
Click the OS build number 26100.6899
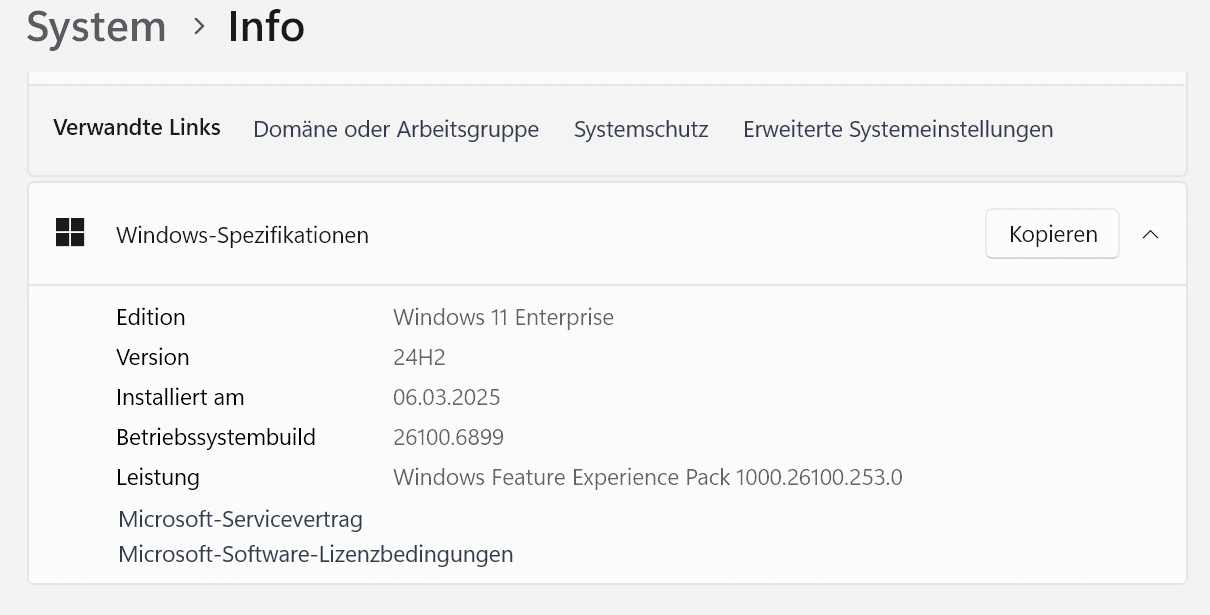(x=448, y=437)
